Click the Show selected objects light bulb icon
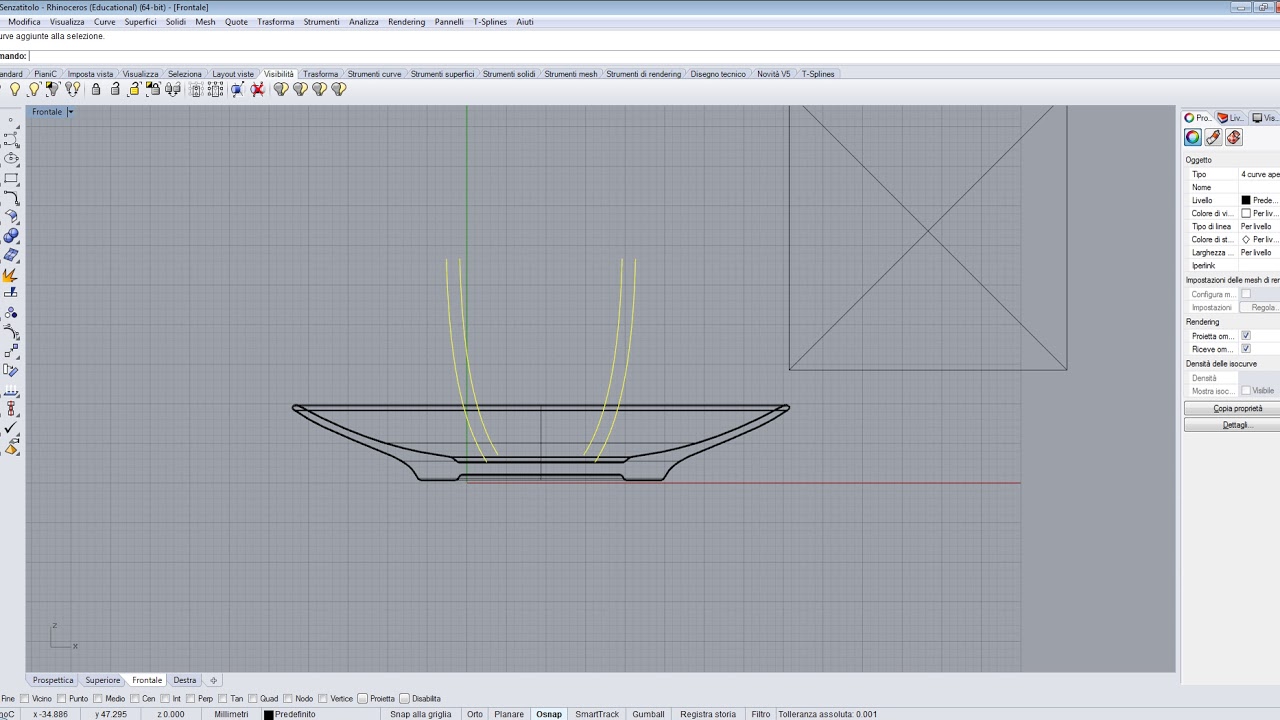Viewport: 1280px width, 720px height. click(34, 89)
